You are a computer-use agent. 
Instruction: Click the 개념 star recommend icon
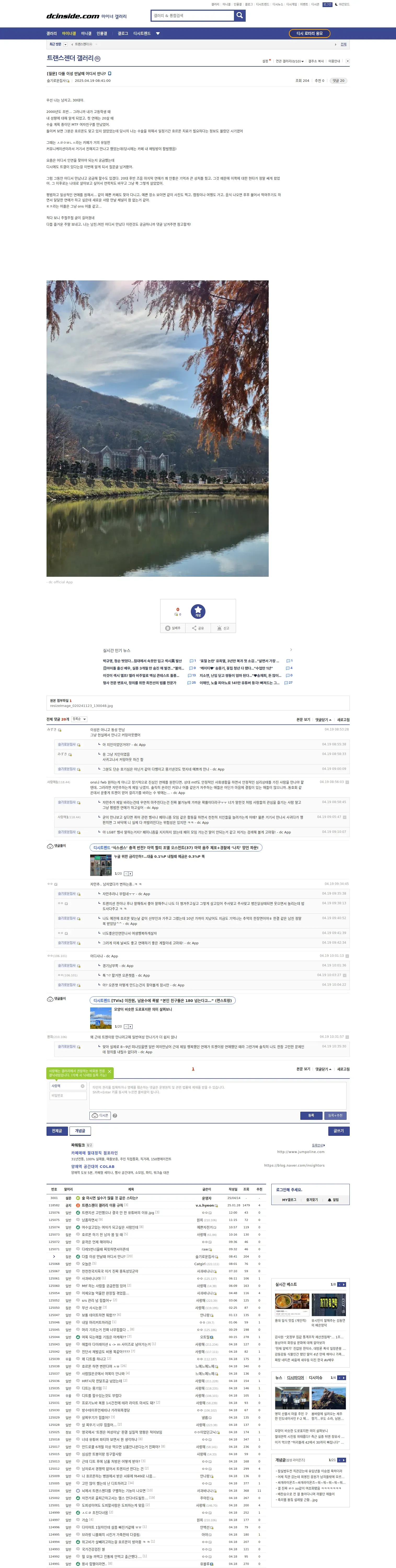coord(198,612)
